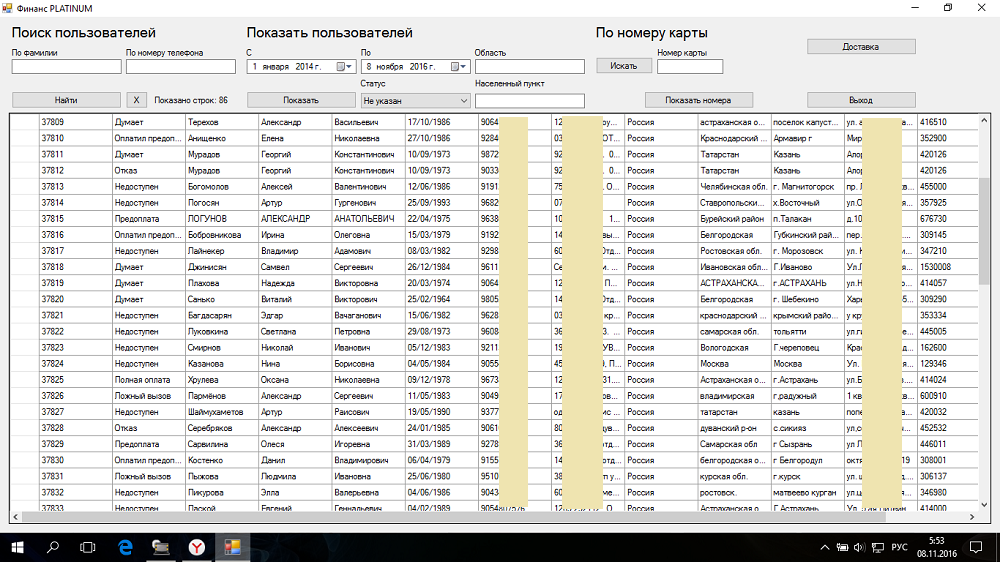Open the file manager taskbar icon
Viewport: 1000px width, 562px height.
pyautogui.click(x=161, y=547)
